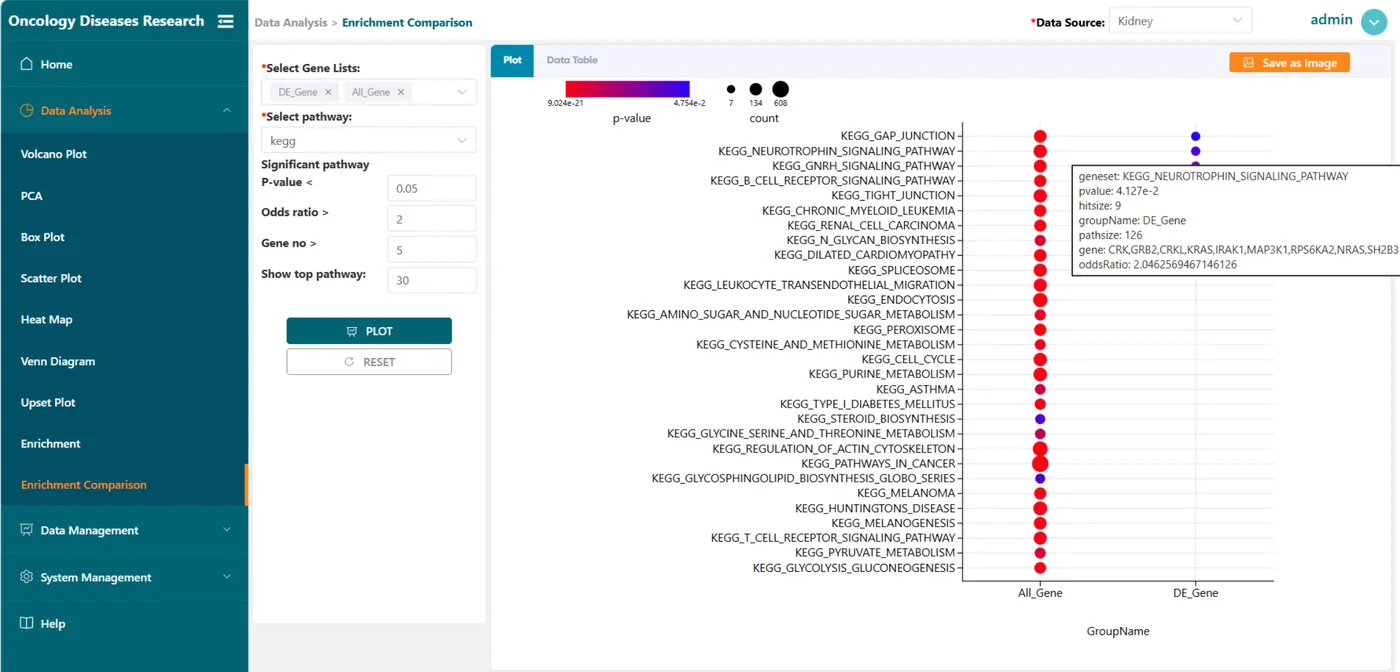Image resolution: width=1400 pixels, height=672 pixels.
Task: Open the PCA menu item
Action: 32,196
